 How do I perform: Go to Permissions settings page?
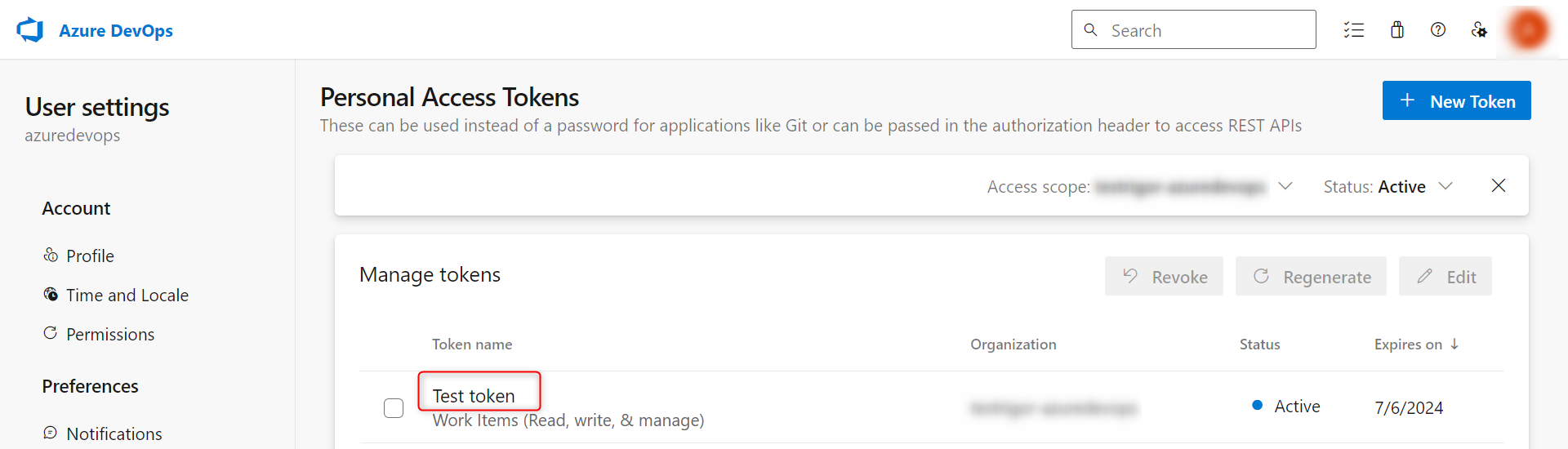coord(110,335)
